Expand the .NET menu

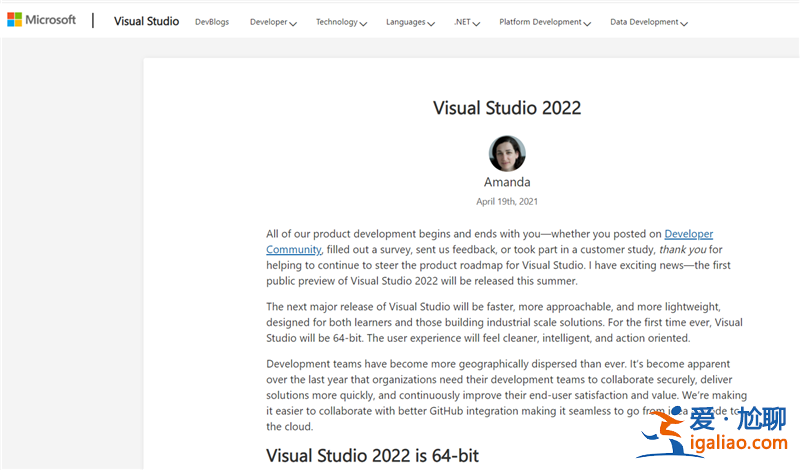(467, 22)
